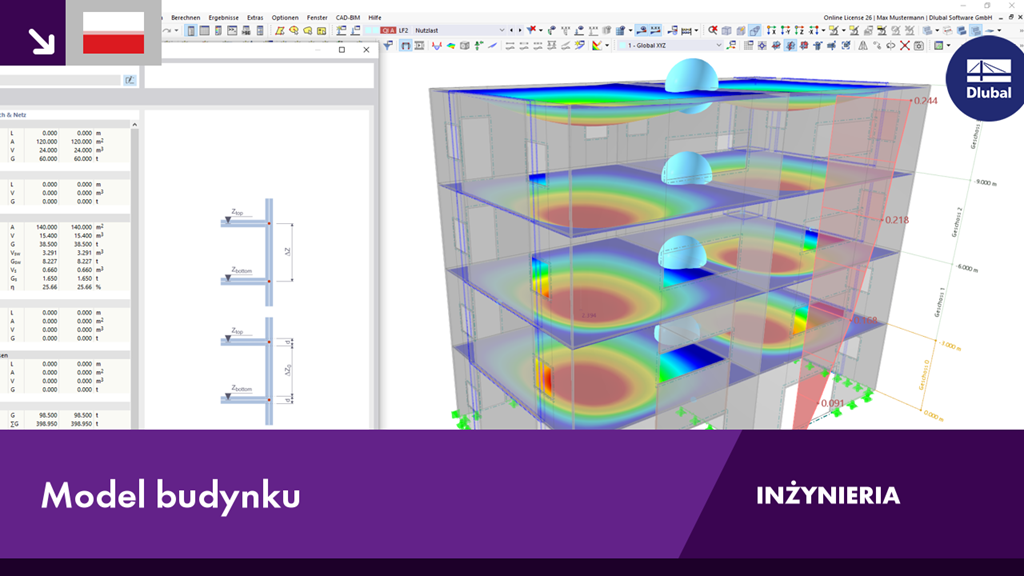
Task: Open the Ergebnisse menu
Action: pyautogui.click(x=223, y=18)
